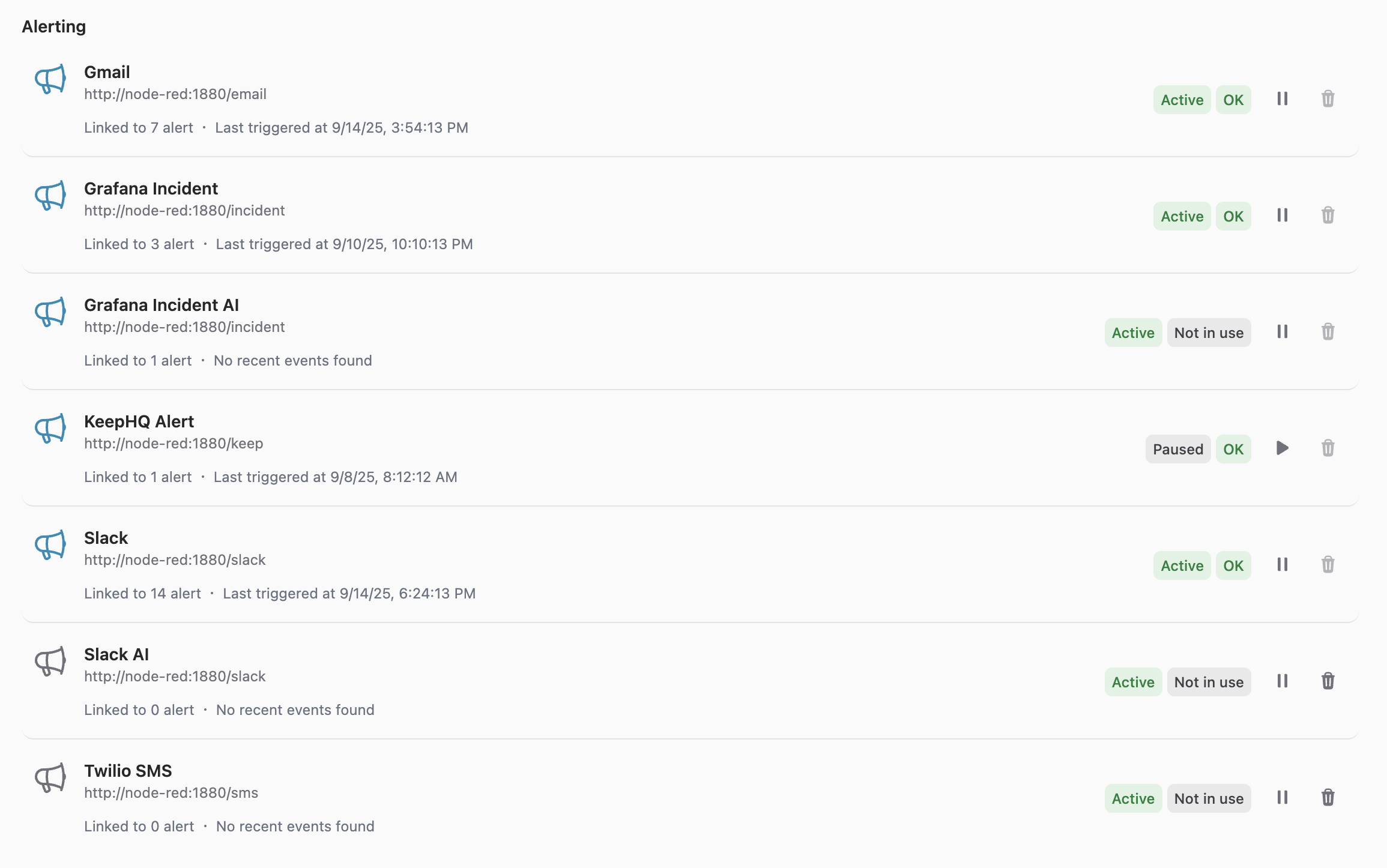Pause the Twilio SMS webhook
This screenshot has height=868, width=1387.
coord(1282,798)
